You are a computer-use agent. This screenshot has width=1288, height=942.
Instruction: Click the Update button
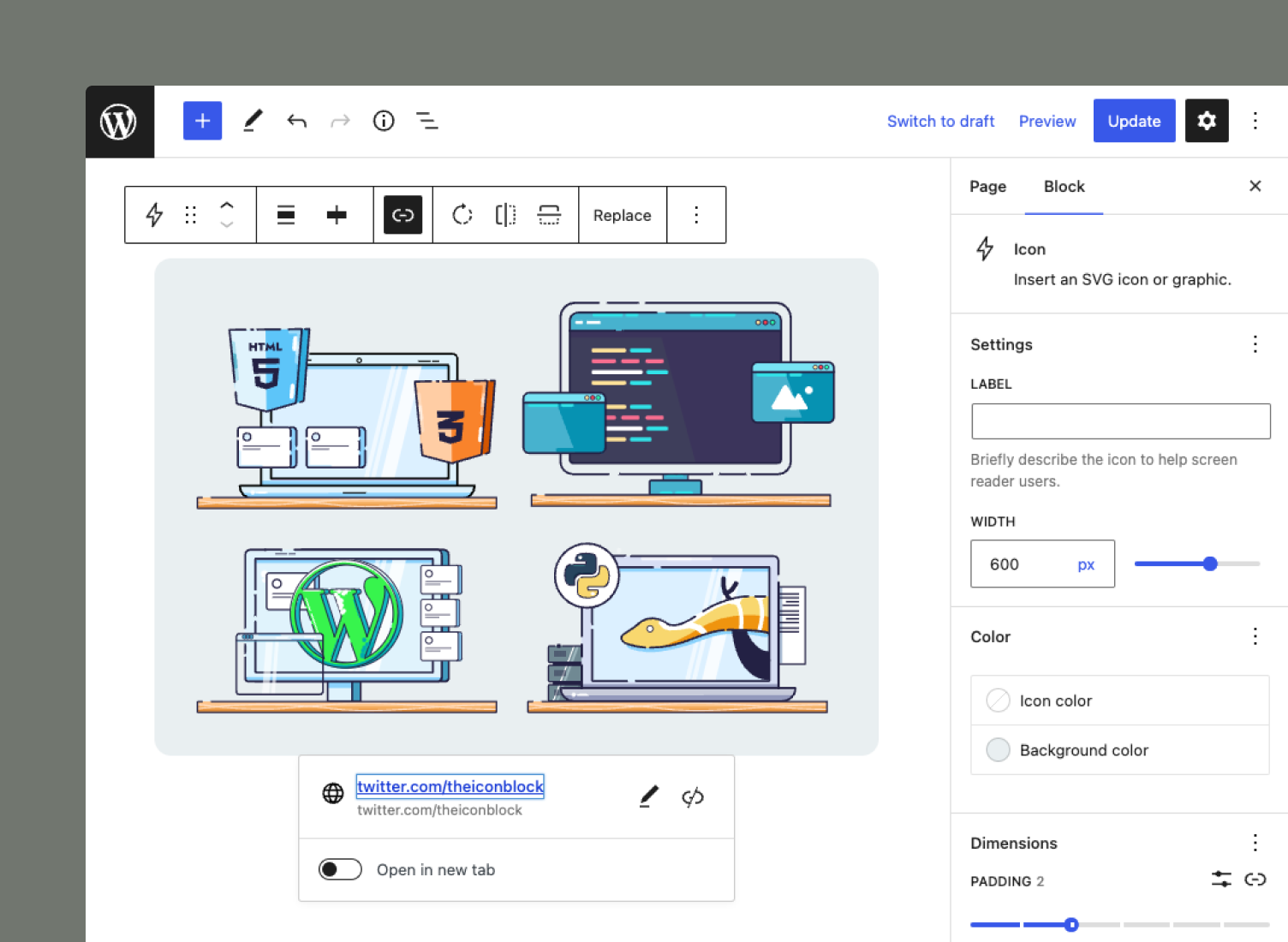[x=1134, y=121]
